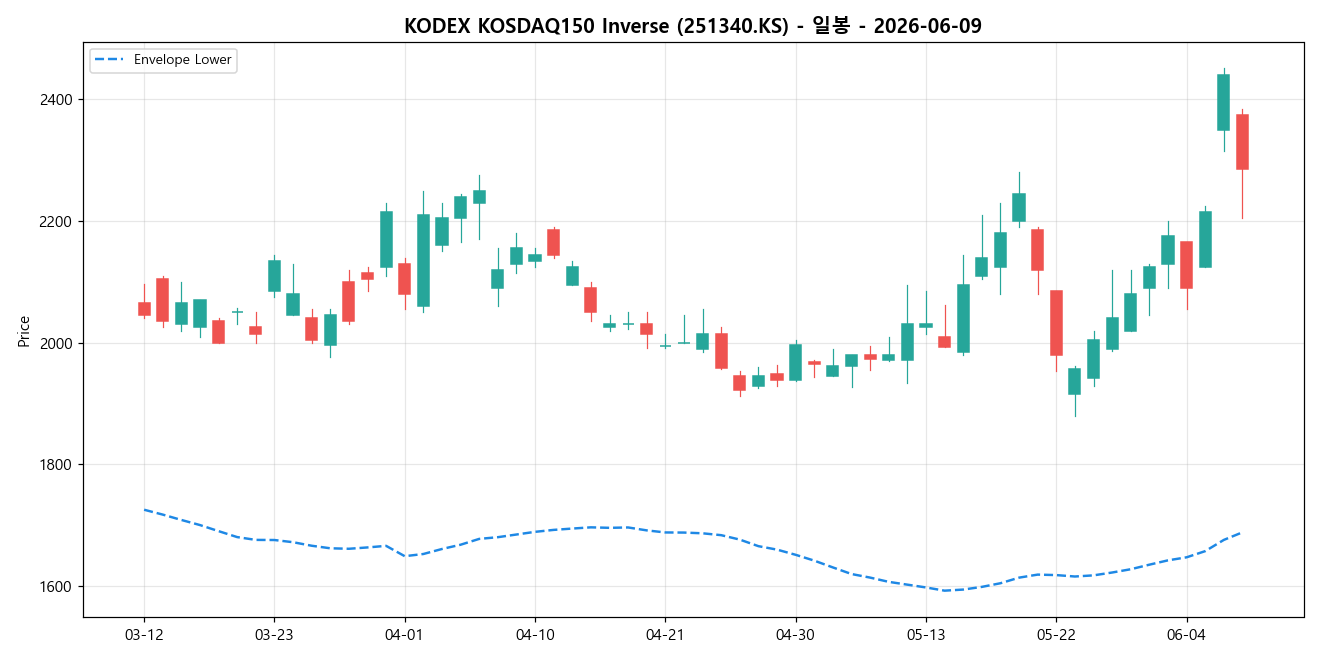This screenshot has width=1320, height=660.
Task: Click the 06-04 x-axis date label
Action: [x=1187, y=635]
